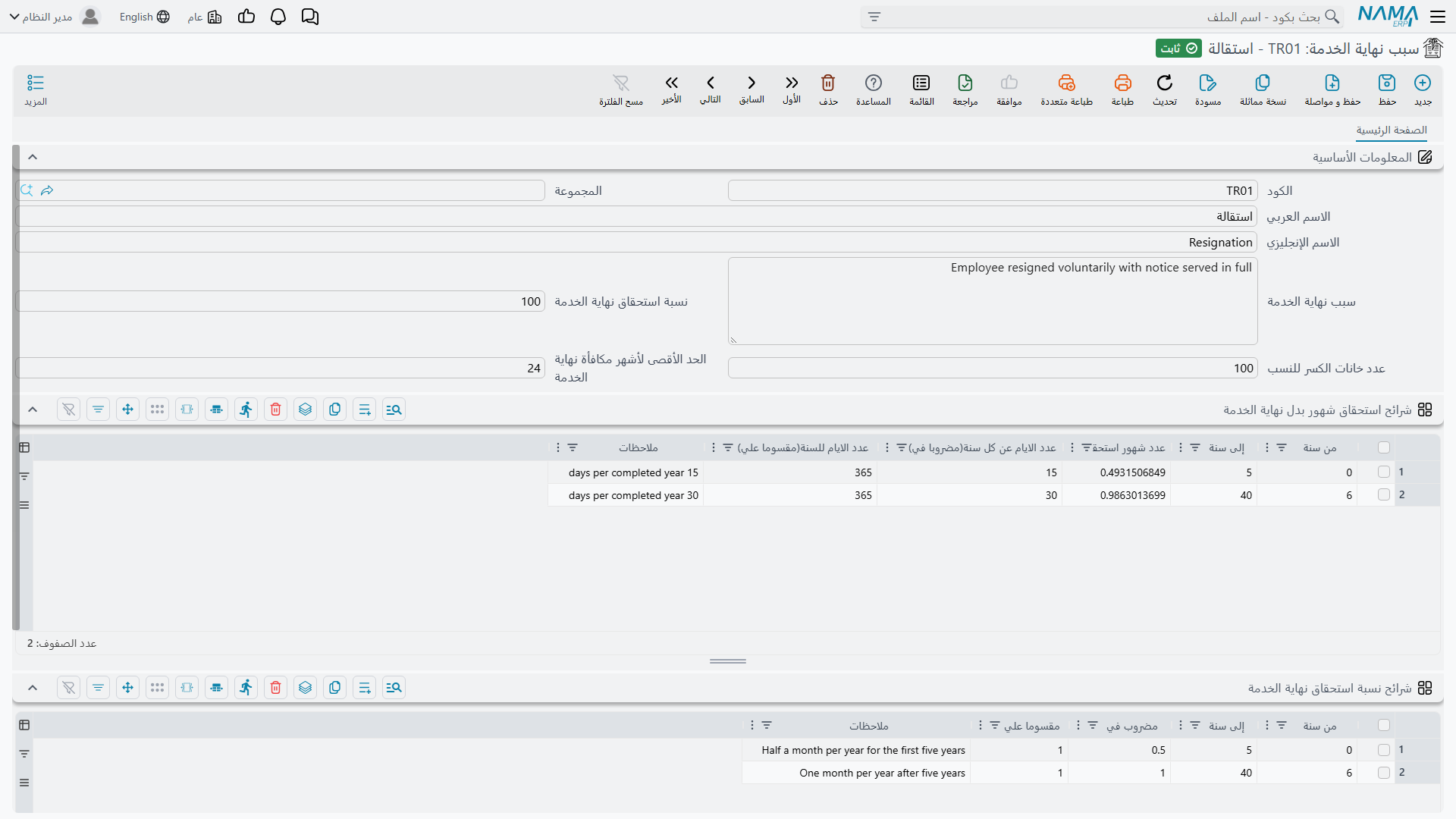The height and width of the screenshot is (819, 1456).
Task: Click the طباعة print icon
Action: click(1122, 89)
